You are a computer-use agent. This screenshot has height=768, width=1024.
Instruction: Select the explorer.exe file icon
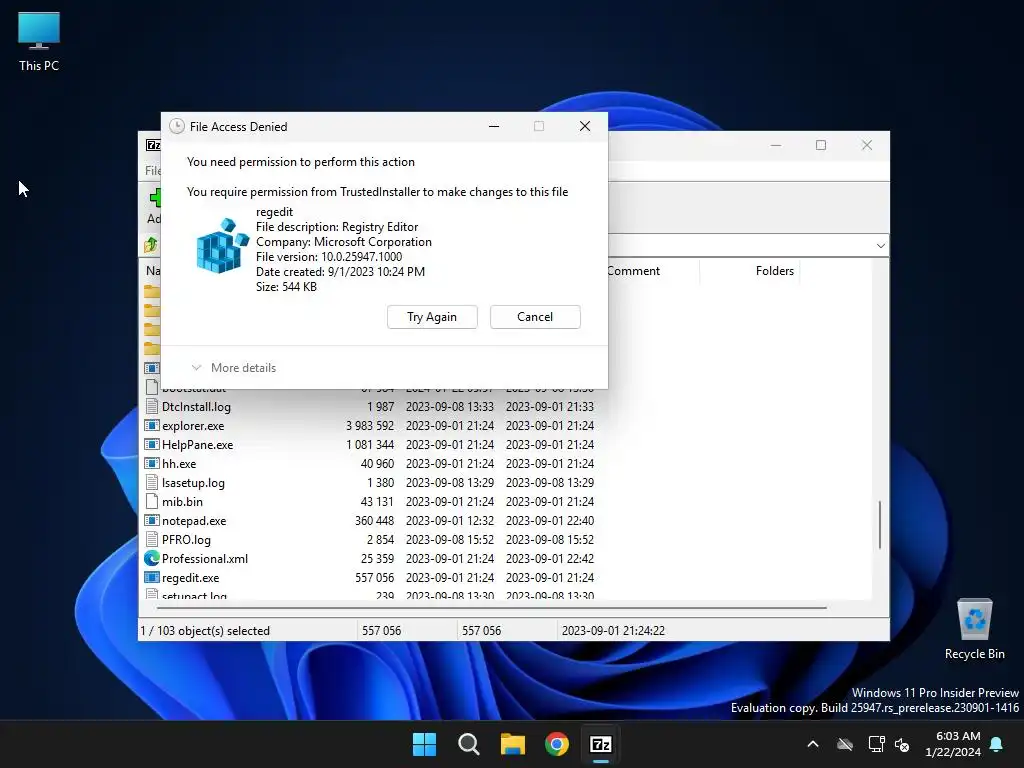pos(152,426)
